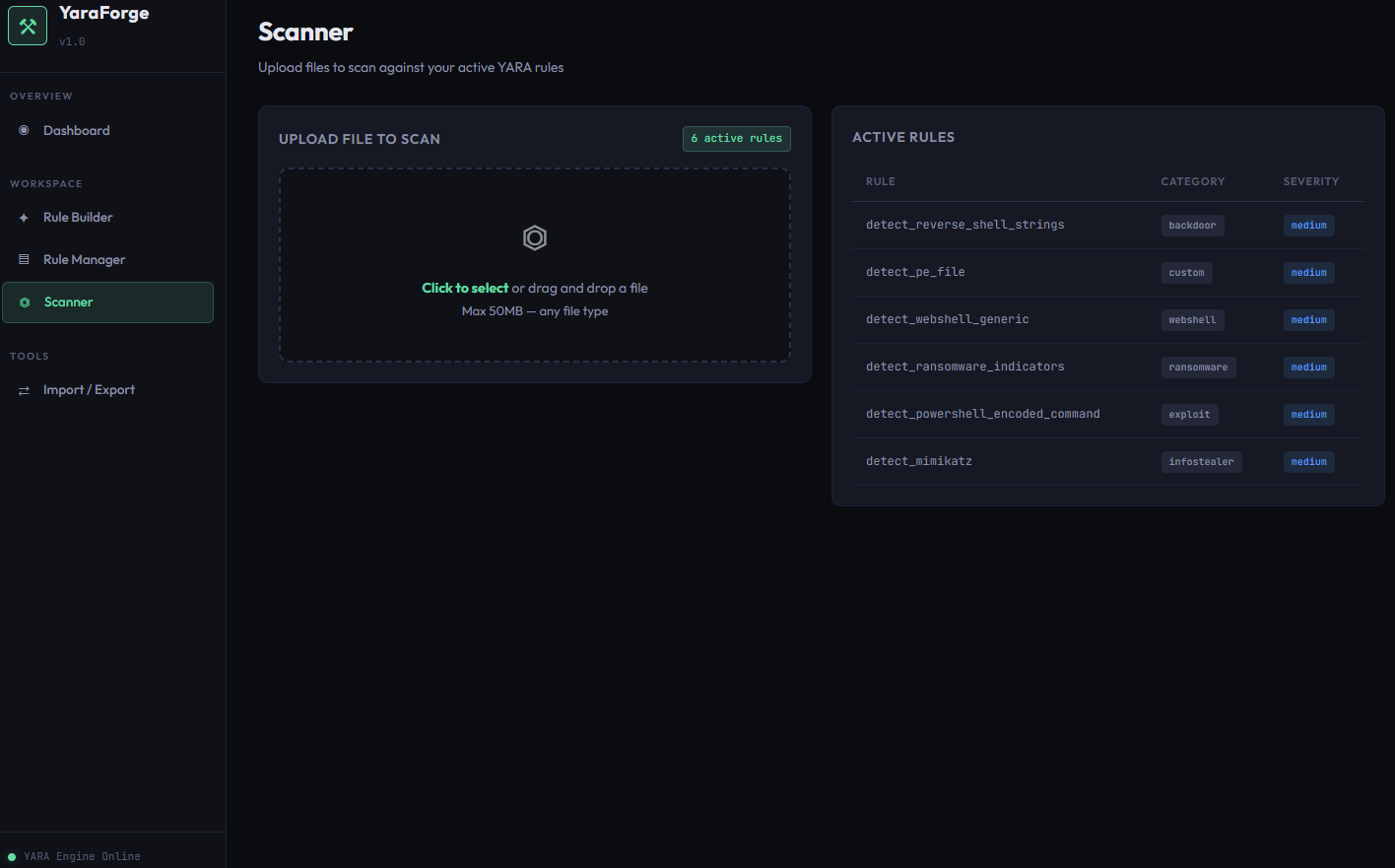Click the YARA Engine Online status dot
The height and width of the screenshot is (868, 1395).
click(10, 856)
